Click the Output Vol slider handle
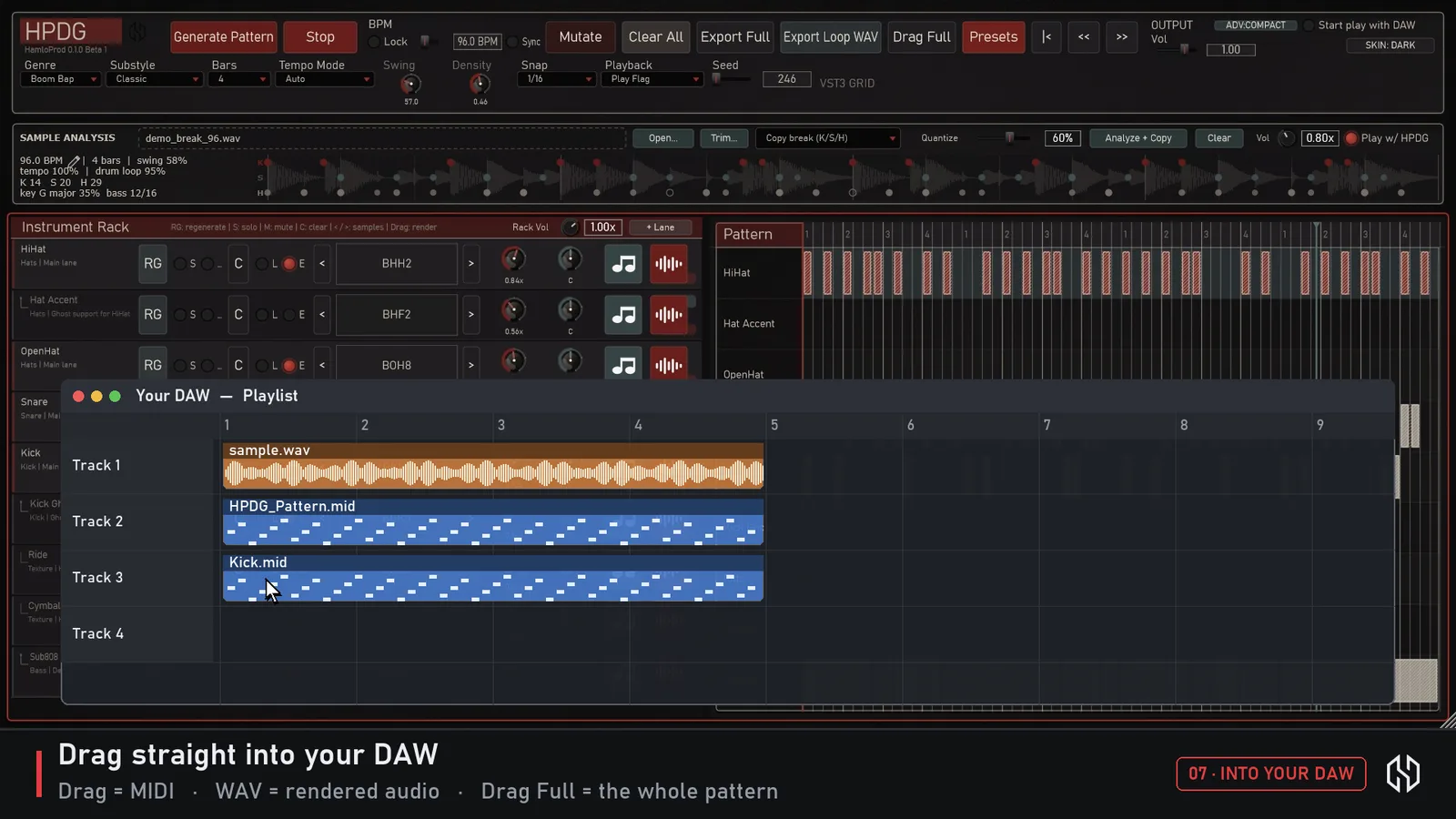Screen dimensions: 1456x819 click(x=1184, y=49)
